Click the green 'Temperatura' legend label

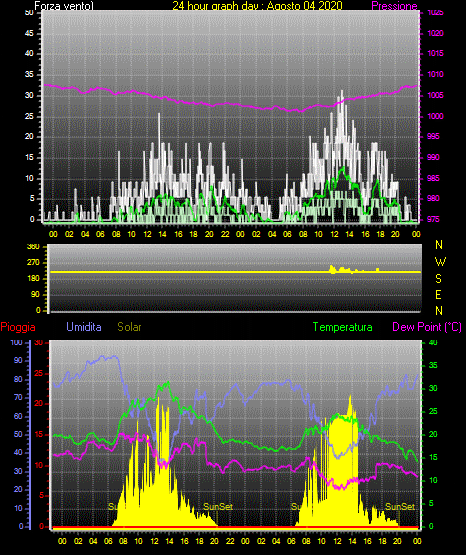(342, 327)
